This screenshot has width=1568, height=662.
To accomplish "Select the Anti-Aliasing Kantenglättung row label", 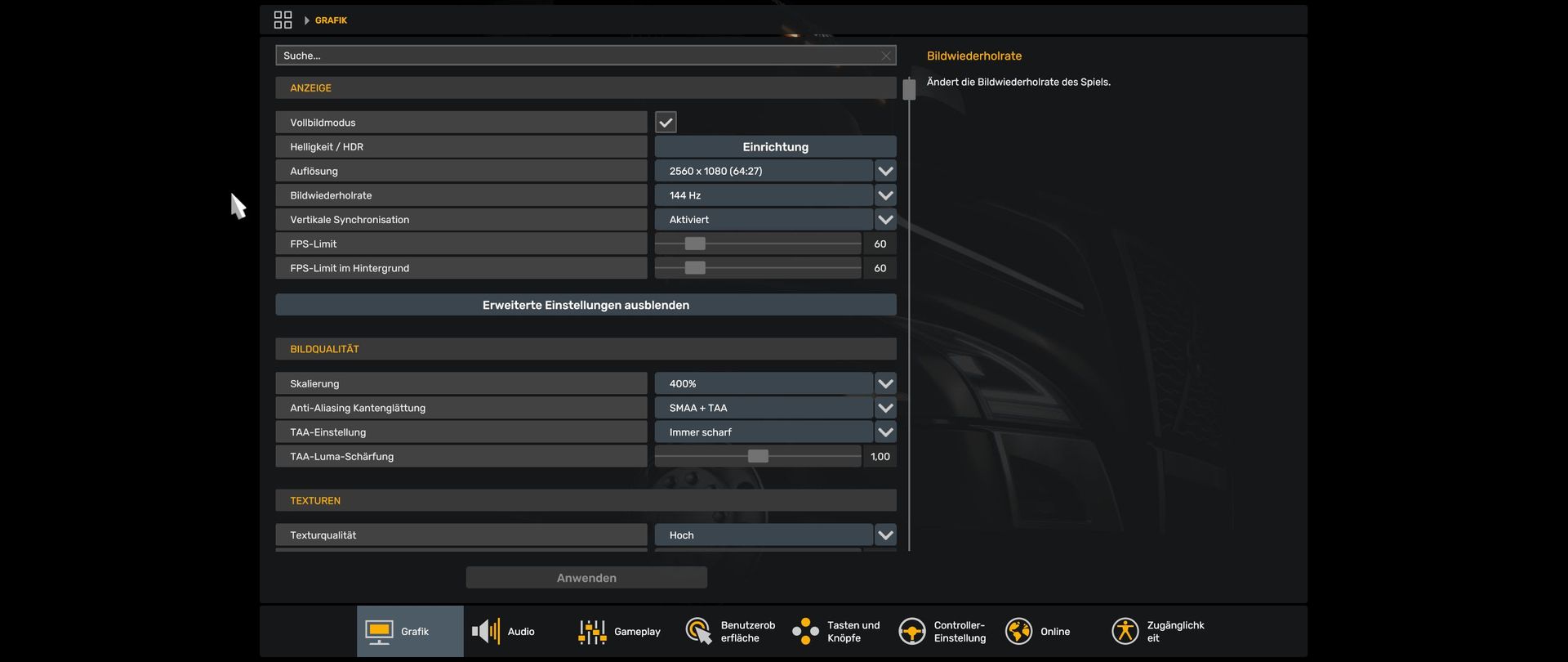I will click(461, 408).
